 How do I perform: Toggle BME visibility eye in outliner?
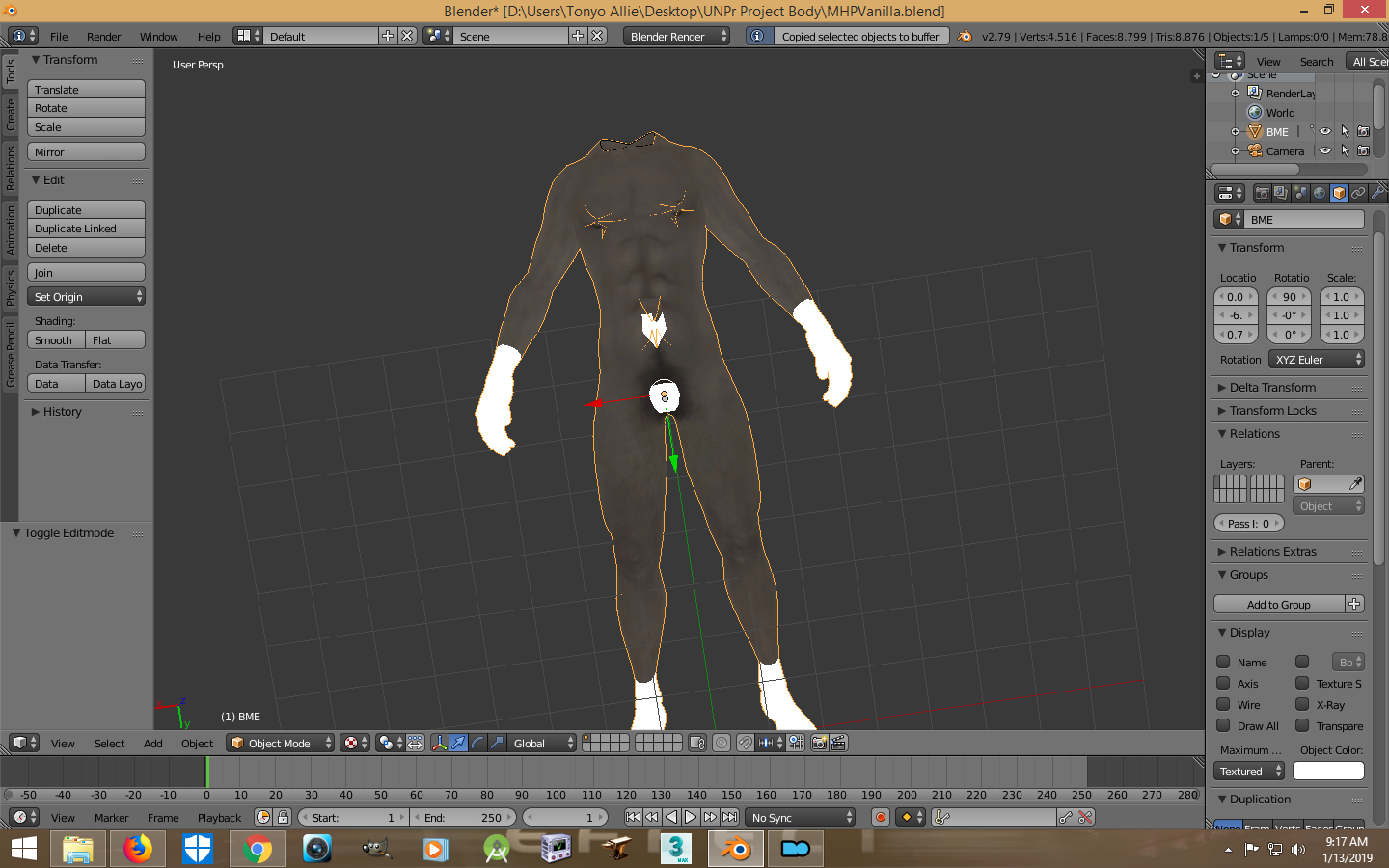(x=1325, y=132)
